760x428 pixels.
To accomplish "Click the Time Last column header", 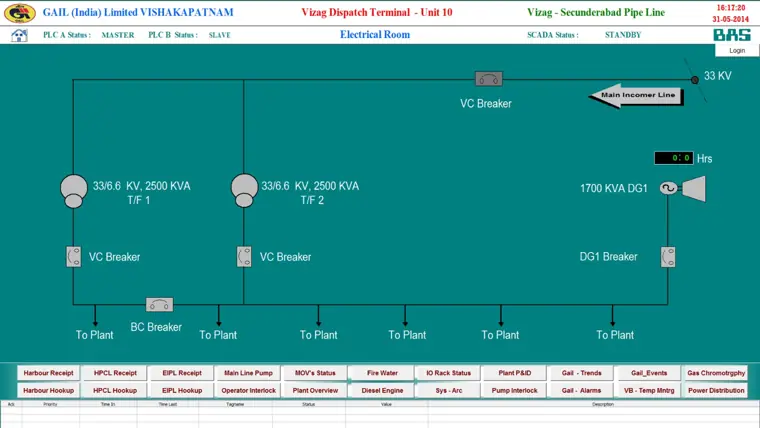I will click(168, 404).
